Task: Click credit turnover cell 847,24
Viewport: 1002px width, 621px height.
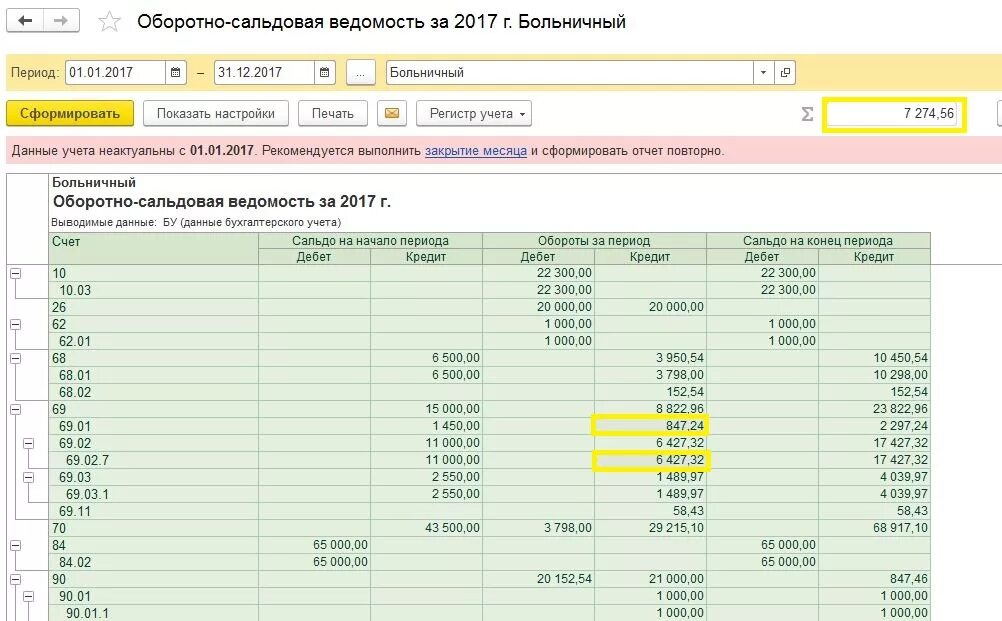Action: pyautogui.click(x=651, y=426)
